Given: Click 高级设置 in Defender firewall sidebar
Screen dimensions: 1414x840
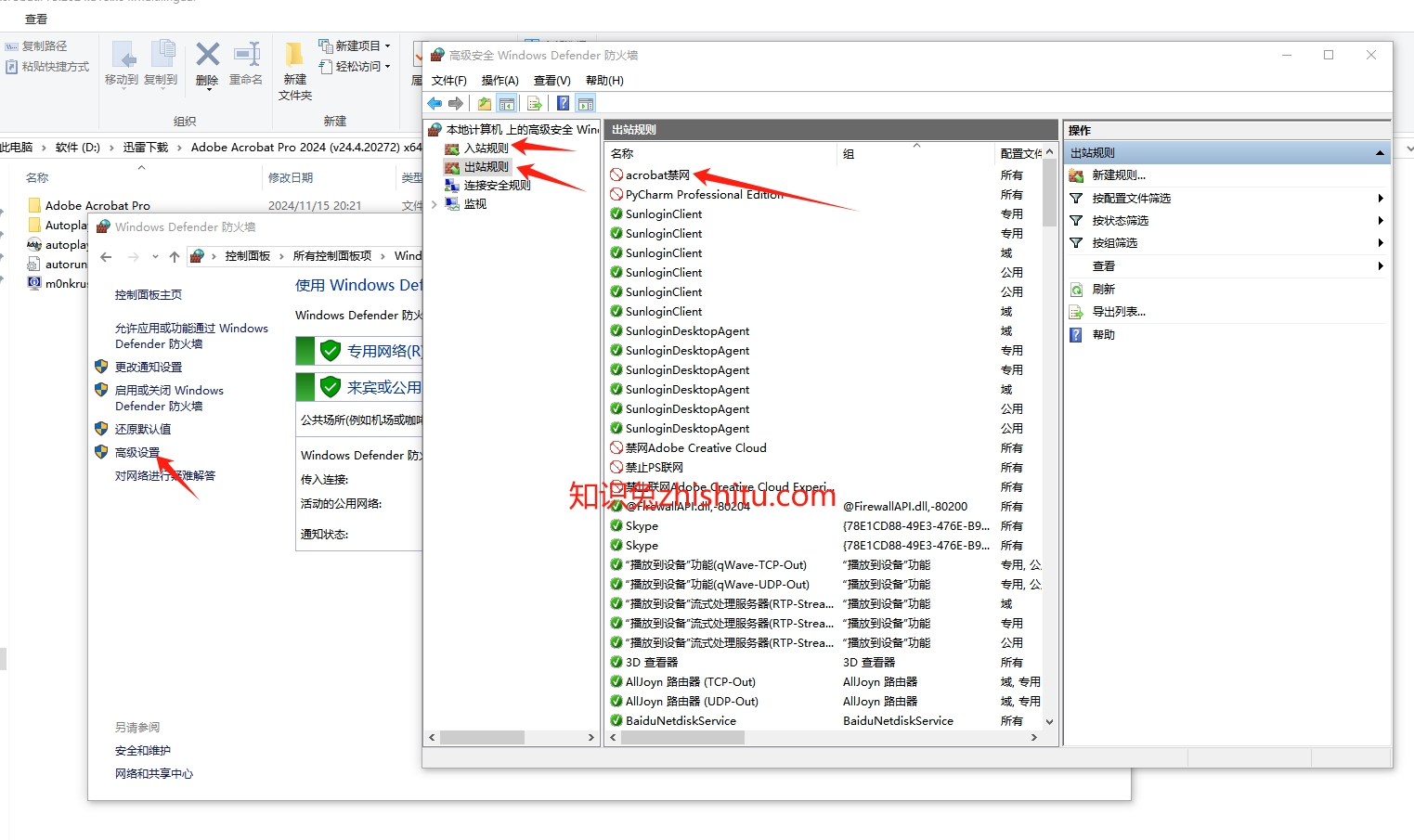Looking at the screenshot, I should tap(136, 453).
